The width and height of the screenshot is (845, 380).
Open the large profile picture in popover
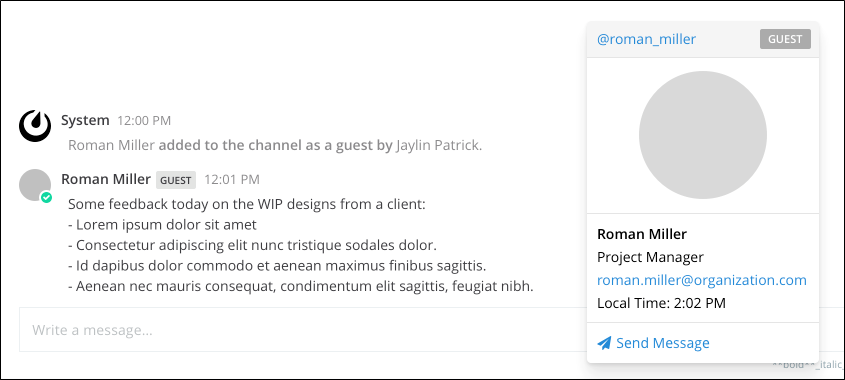[703, 135]
